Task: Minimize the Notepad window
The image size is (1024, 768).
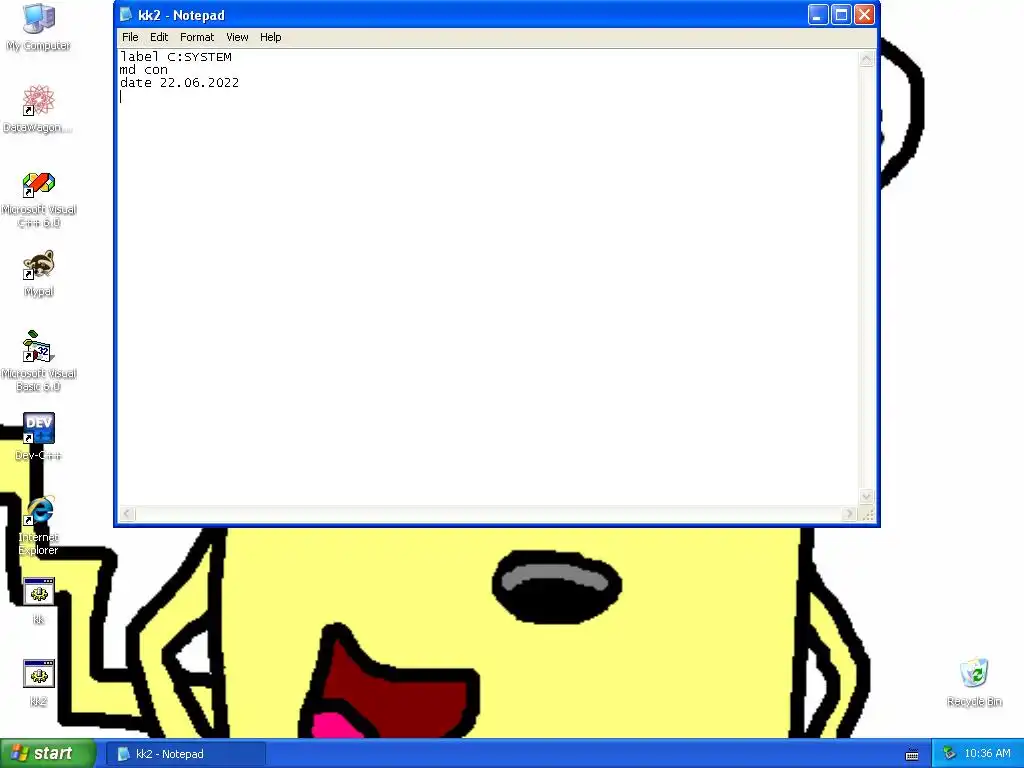Action: (x=818, y=14)
